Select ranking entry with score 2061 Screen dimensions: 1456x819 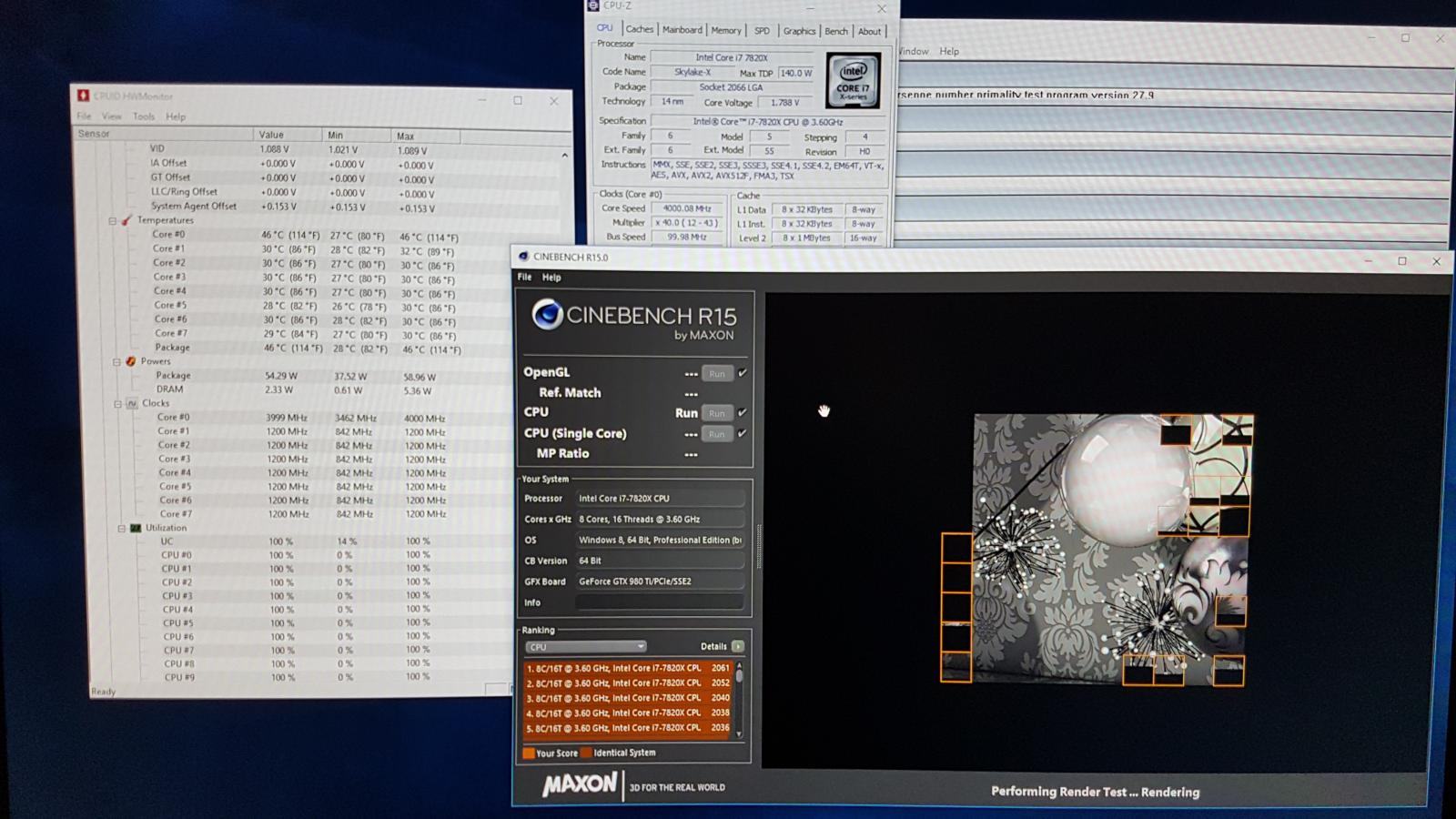point(628,668)
